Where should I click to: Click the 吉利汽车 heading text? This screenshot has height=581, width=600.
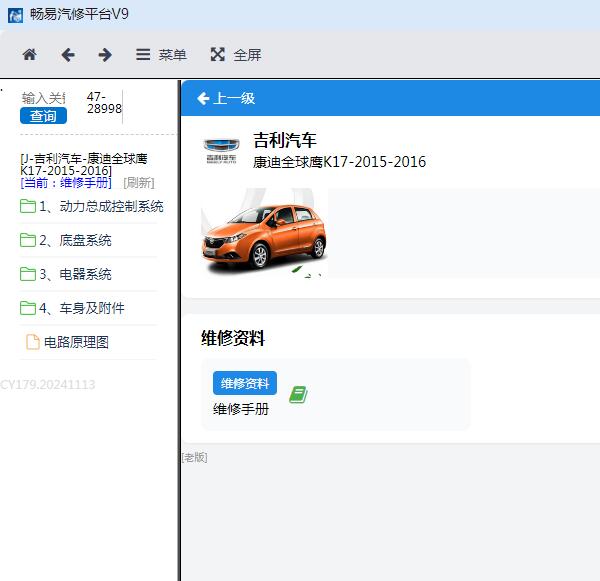click(x=285, y=140)
